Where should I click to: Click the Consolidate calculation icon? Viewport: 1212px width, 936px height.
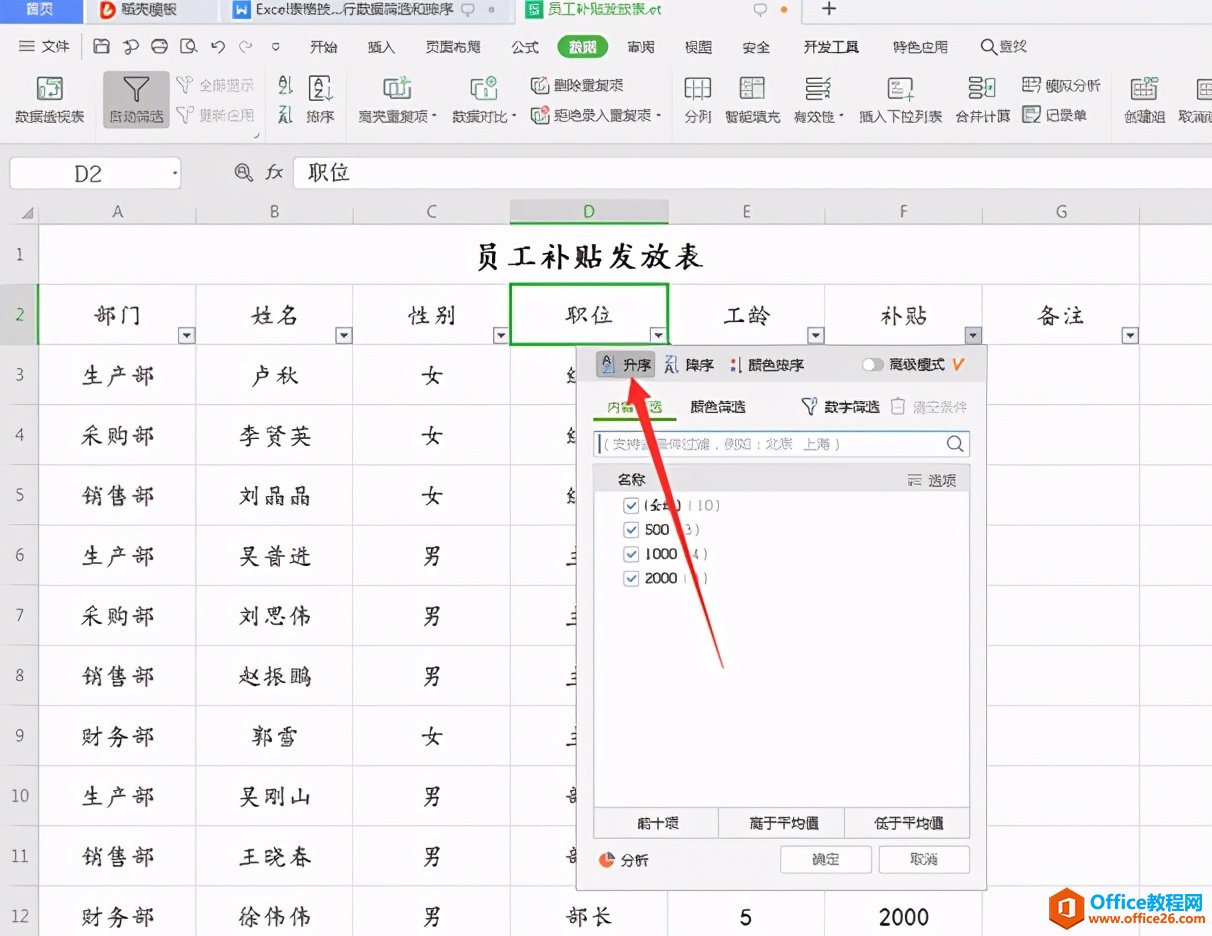[982, 89]
